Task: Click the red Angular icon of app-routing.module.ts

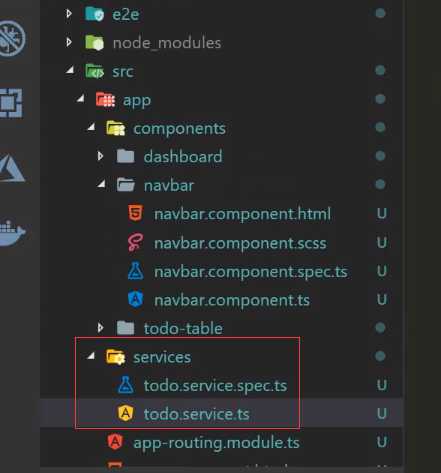Action: tap(115, 442)
